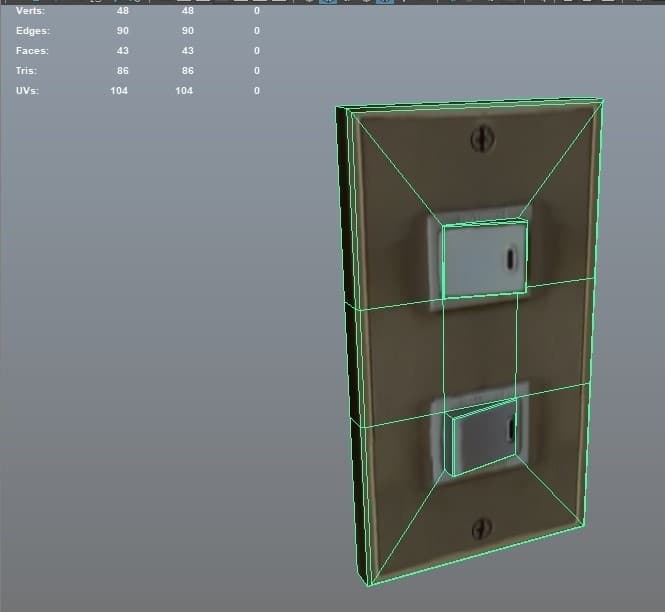Click the Verts label in the poly count HUD
This screenshot has height=612, width=665.
coord(31,10)
